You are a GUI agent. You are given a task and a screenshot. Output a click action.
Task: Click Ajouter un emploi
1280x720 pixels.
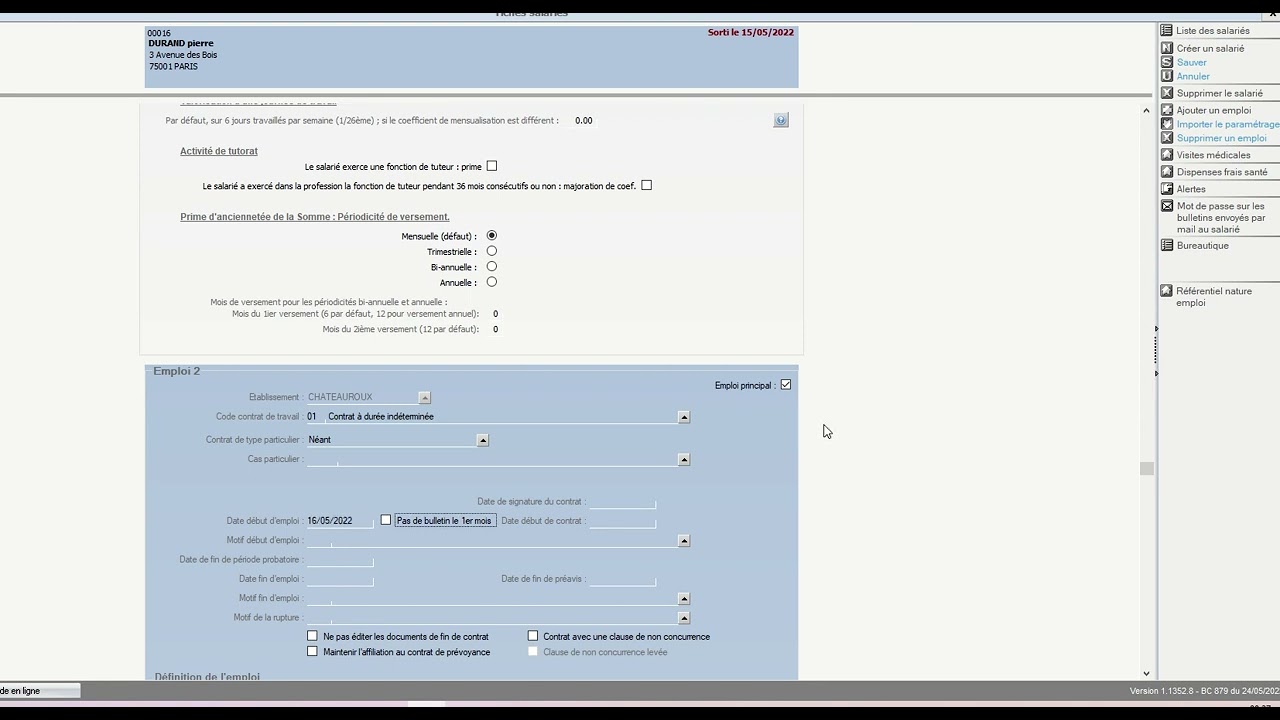[1214, 110]
